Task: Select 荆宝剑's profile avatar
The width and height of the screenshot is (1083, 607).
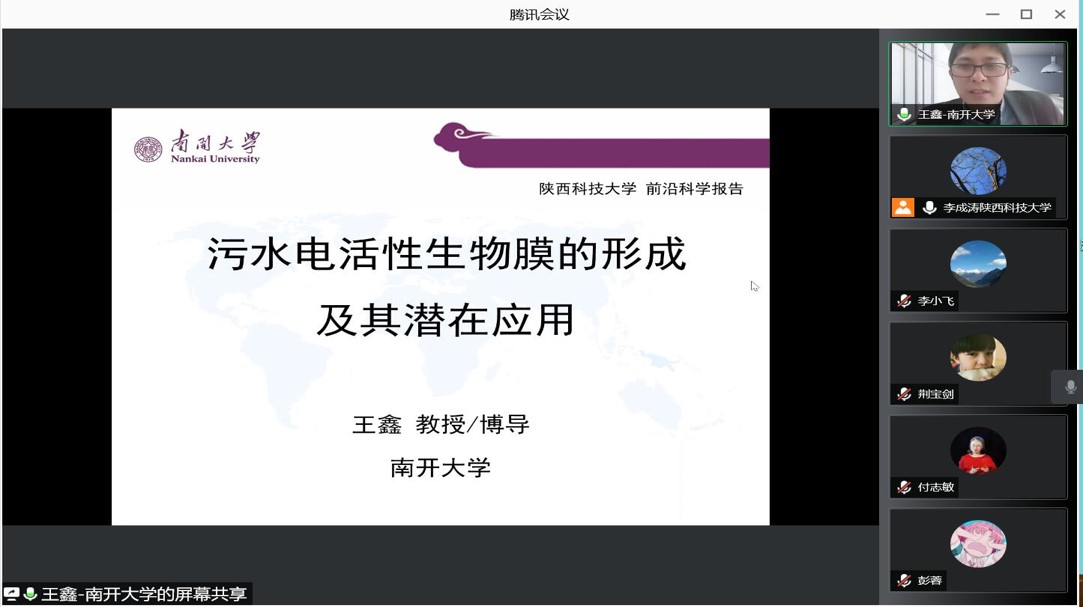Action: click(978, 357)
